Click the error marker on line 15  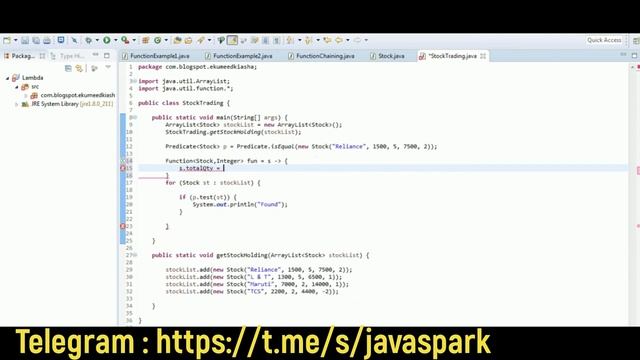pos(122,168)
